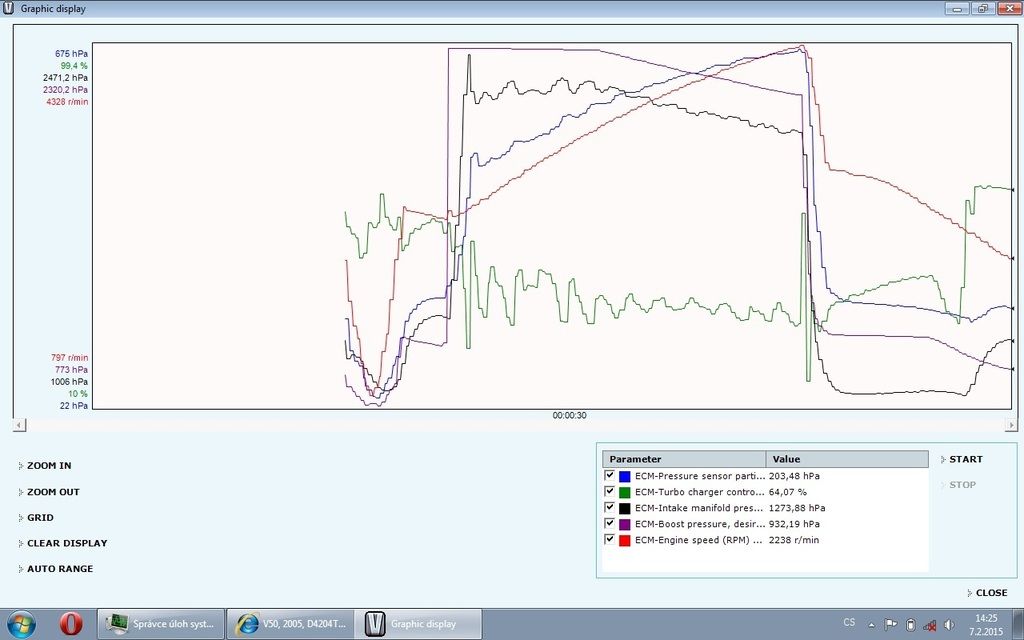
Task: Open the Windows Start menu
Action: [22, 624]
